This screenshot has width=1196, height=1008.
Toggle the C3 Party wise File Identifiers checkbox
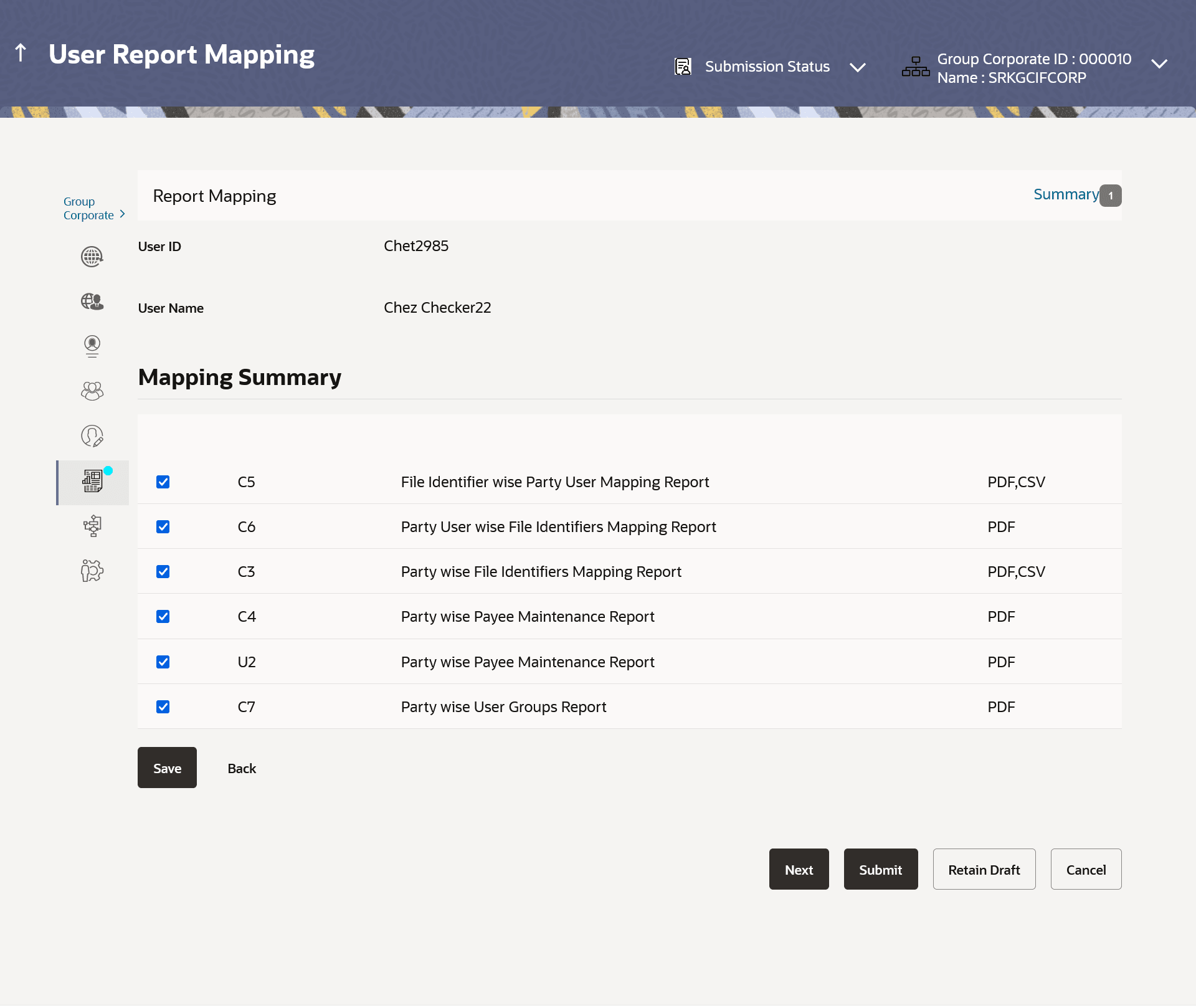[x=163, y=572]
